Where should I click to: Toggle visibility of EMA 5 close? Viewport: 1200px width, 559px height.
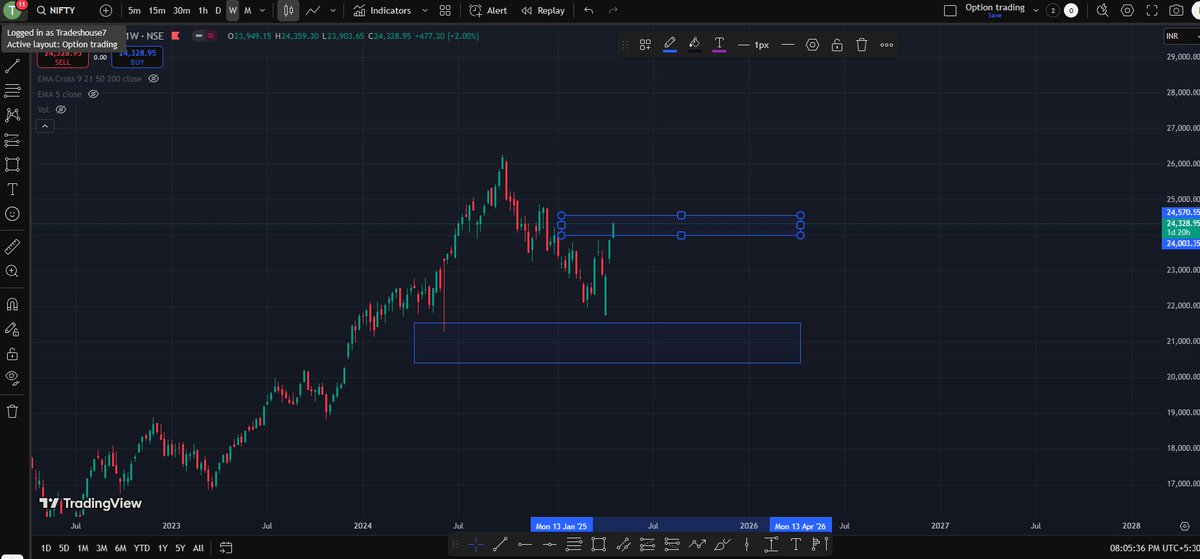point(93,94)
